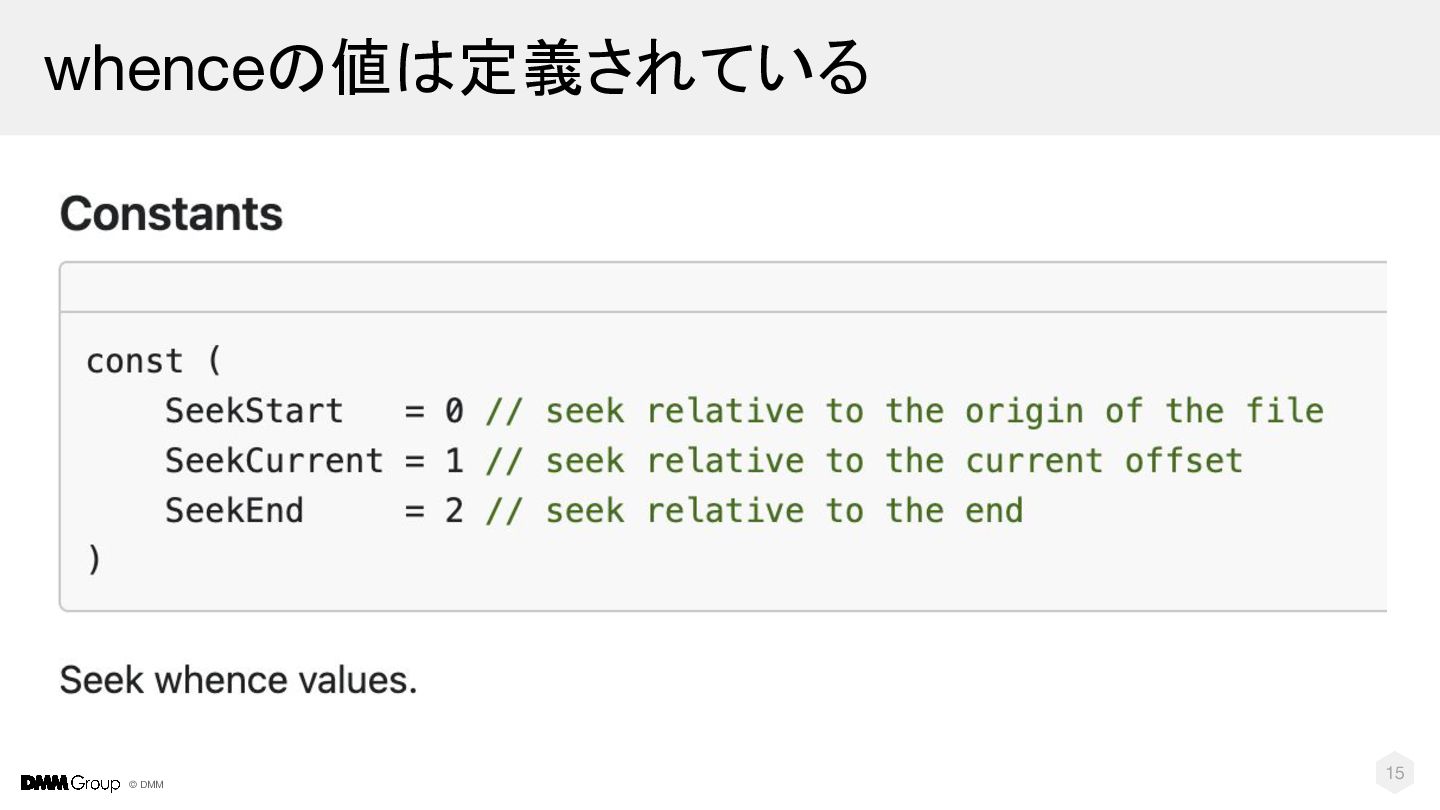Click the value 2 assigned to SeekEnd
This screenshot has height=810, width=1440.
454,511
